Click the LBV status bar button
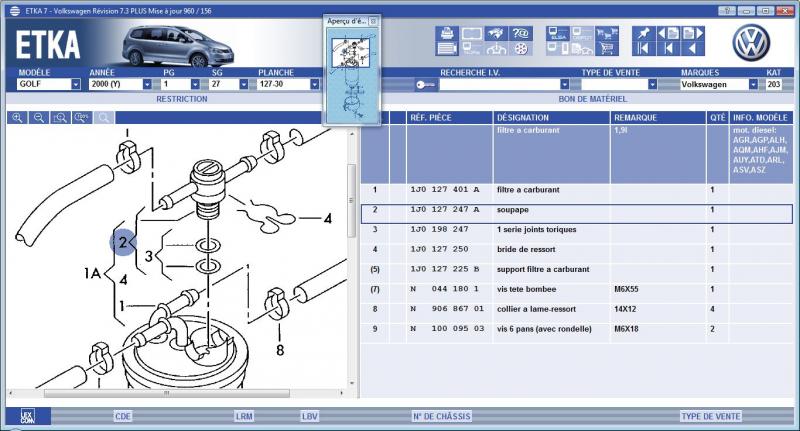Viewport: 800px width, 431px height. [310, 417]
